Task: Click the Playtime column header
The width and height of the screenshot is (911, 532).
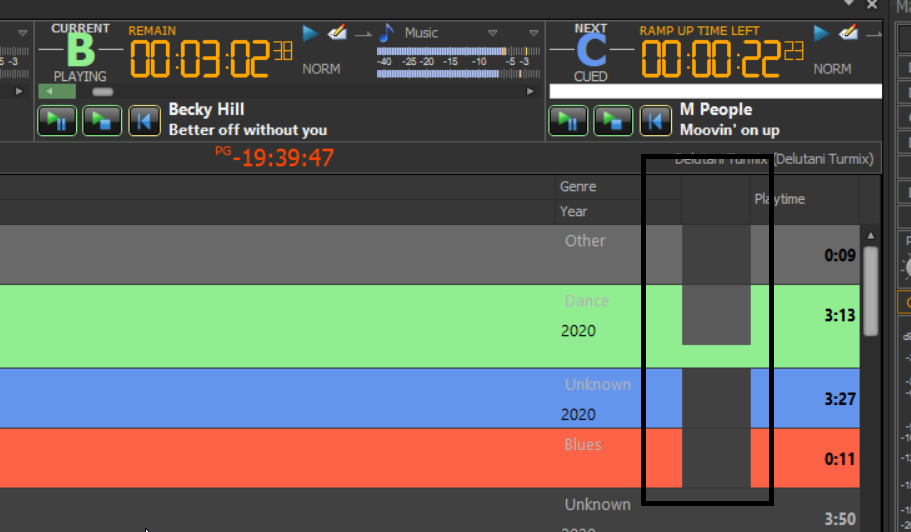Action: [779, 199]
